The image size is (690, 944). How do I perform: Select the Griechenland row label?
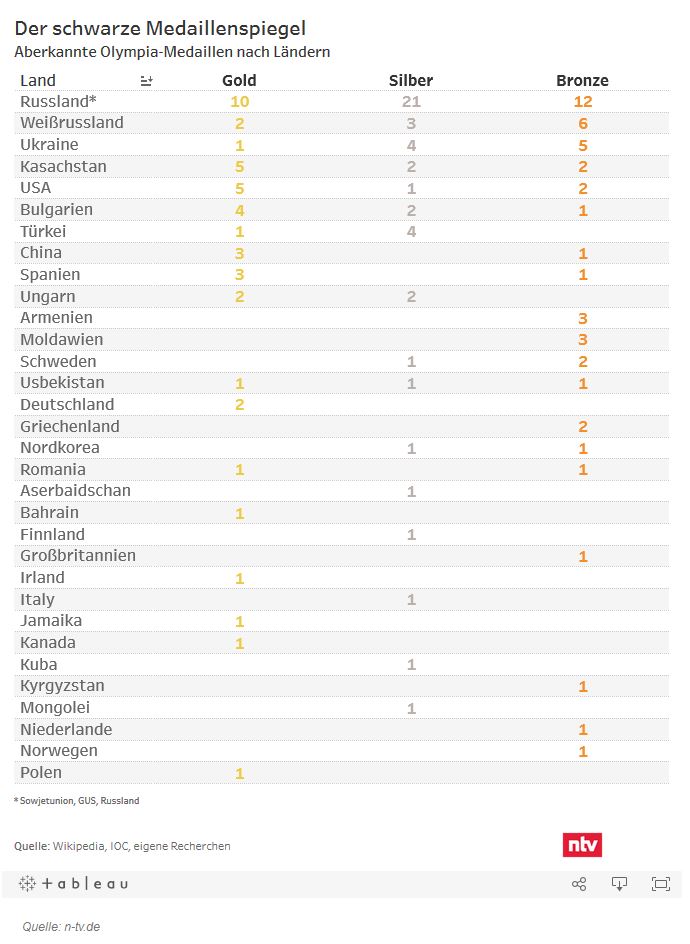tap(70, 427)
